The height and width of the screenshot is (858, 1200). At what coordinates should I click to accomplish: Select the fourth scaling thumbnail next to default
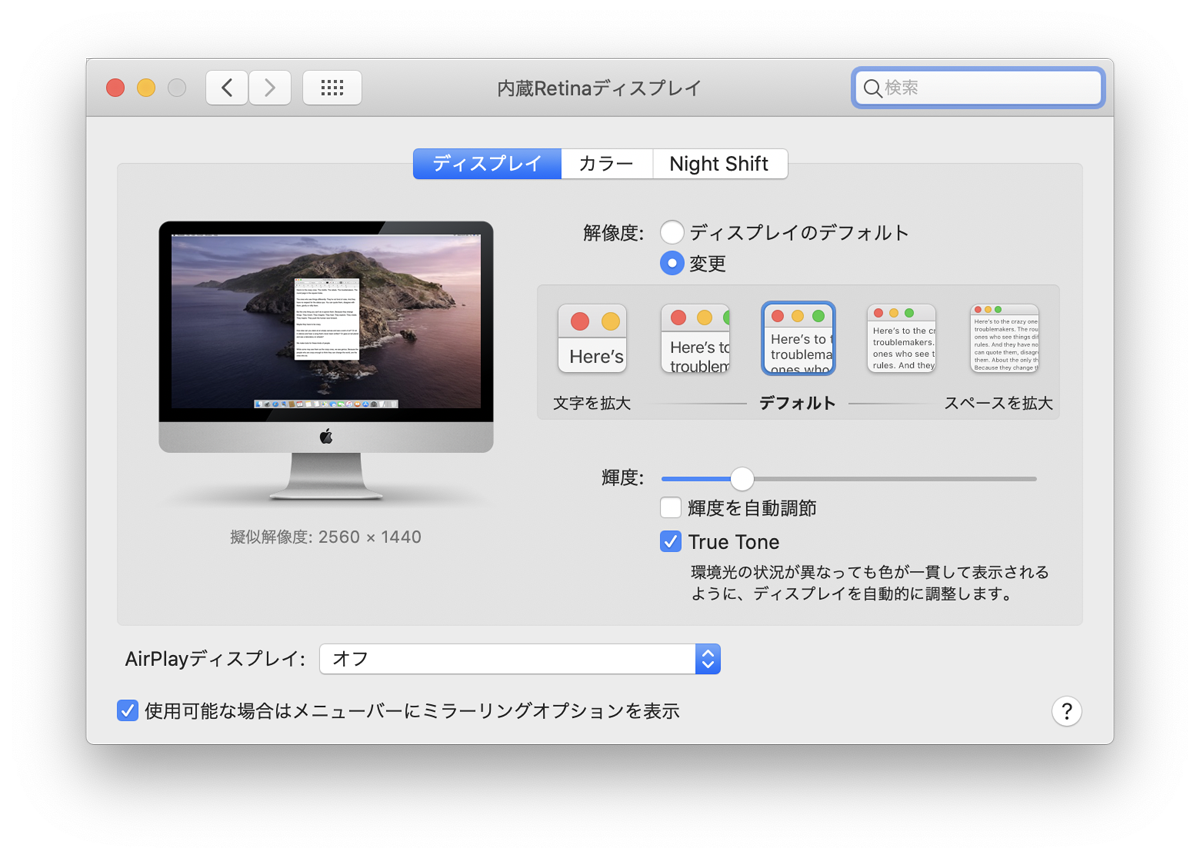(x=901, y=339)
